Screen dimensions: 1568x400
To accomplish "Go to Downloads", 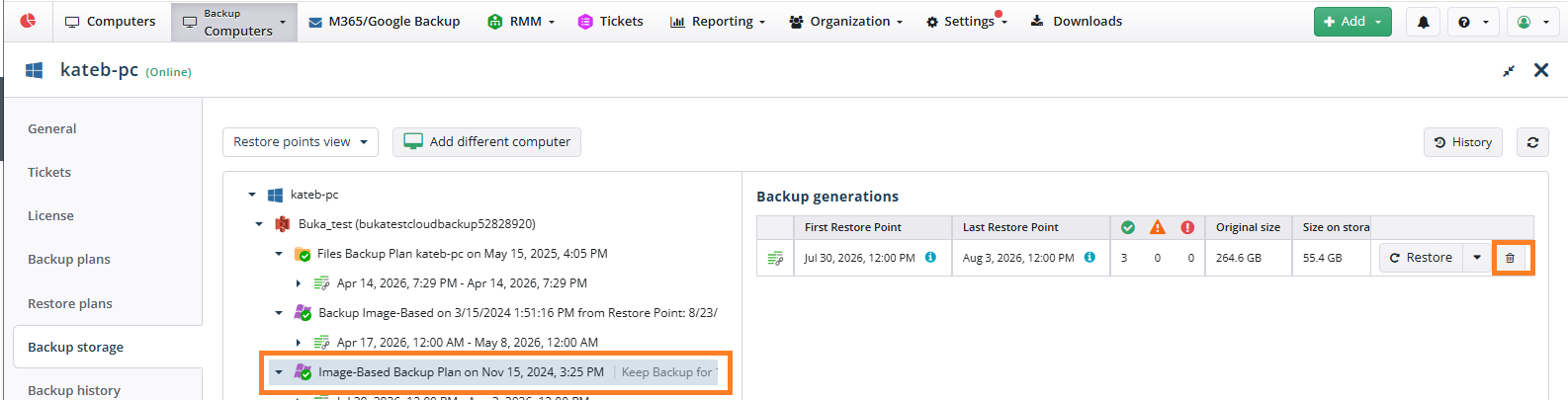I will (1076, 21).
